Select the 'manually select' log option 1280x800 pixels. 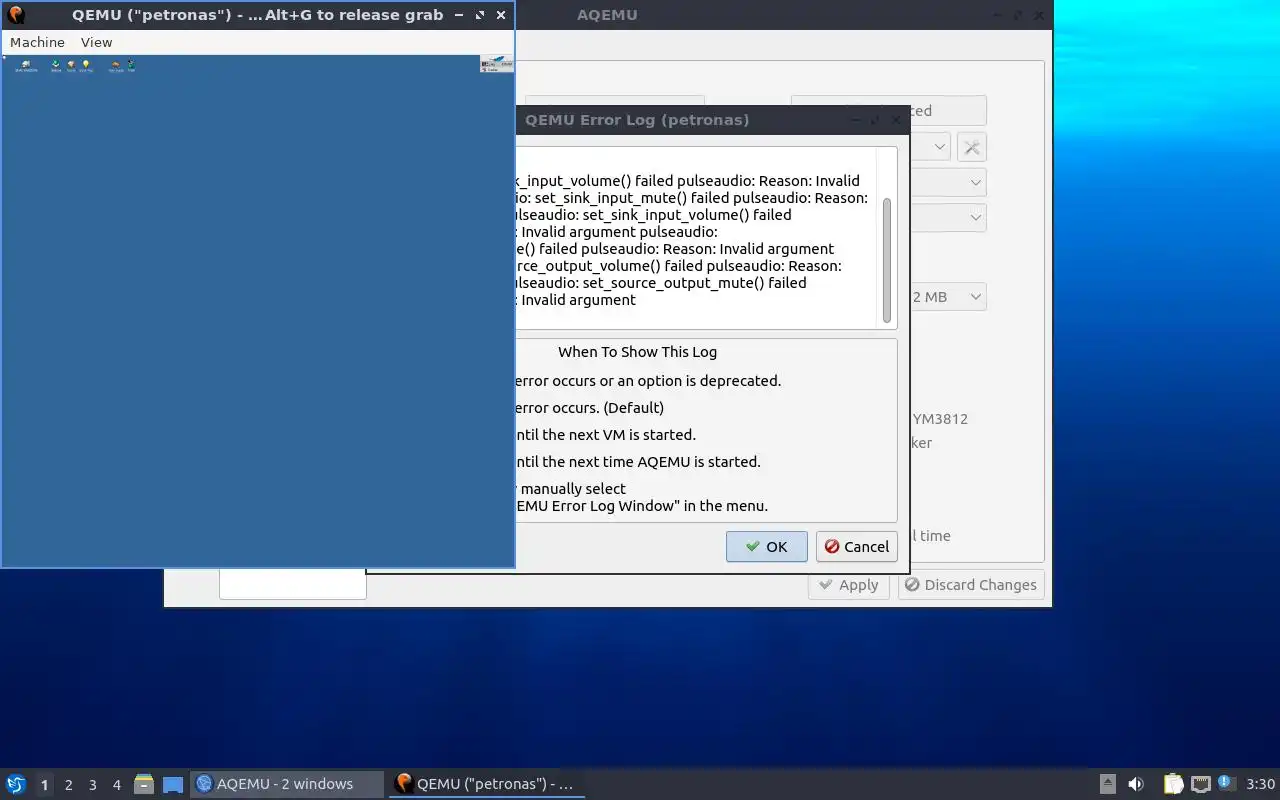coord(642,497)
